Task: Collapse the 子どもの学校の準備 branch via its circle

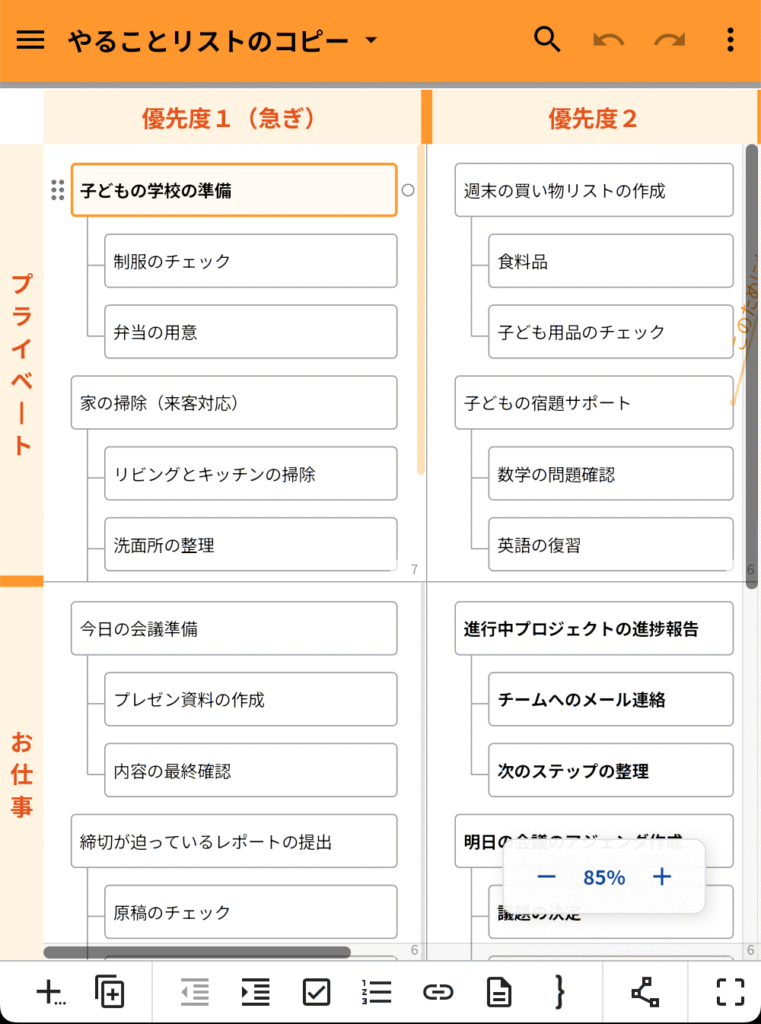Action: [x=408, y=190]
